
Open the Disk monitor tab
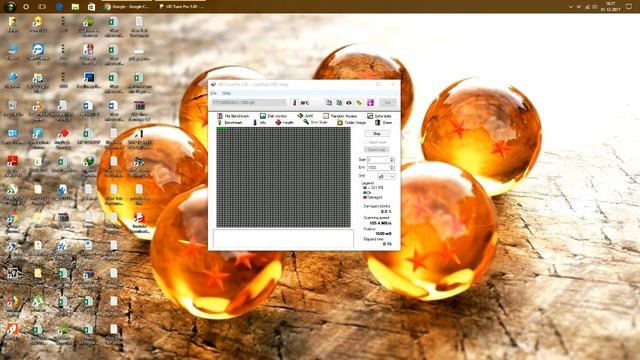tap(273, 116)
